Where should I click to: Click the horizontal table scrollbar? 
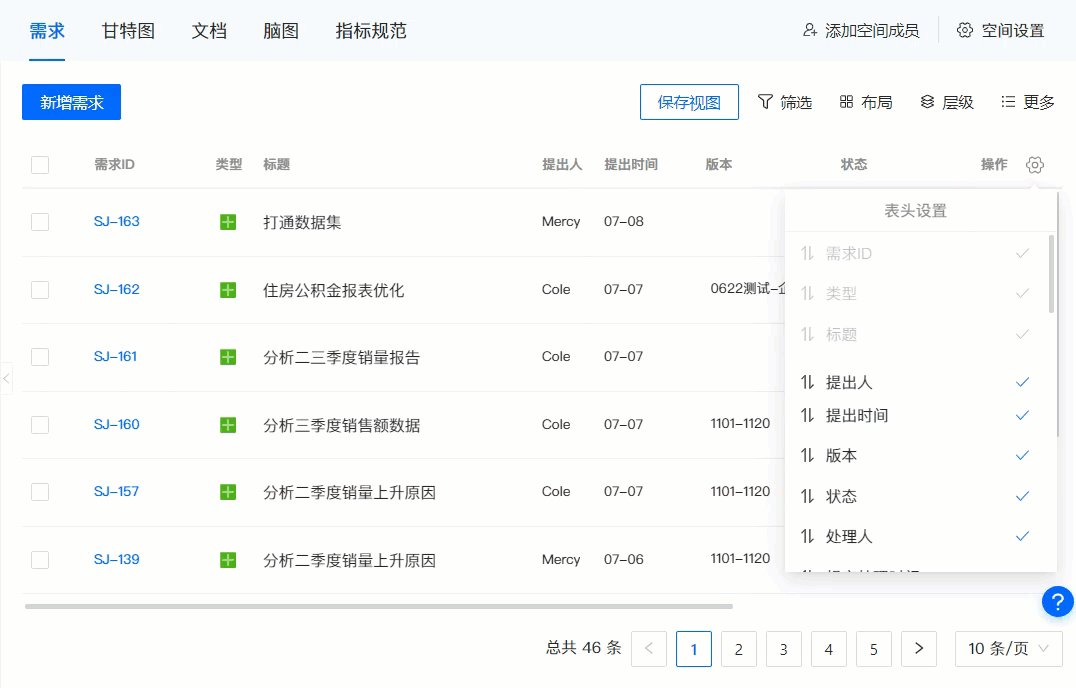378,606
